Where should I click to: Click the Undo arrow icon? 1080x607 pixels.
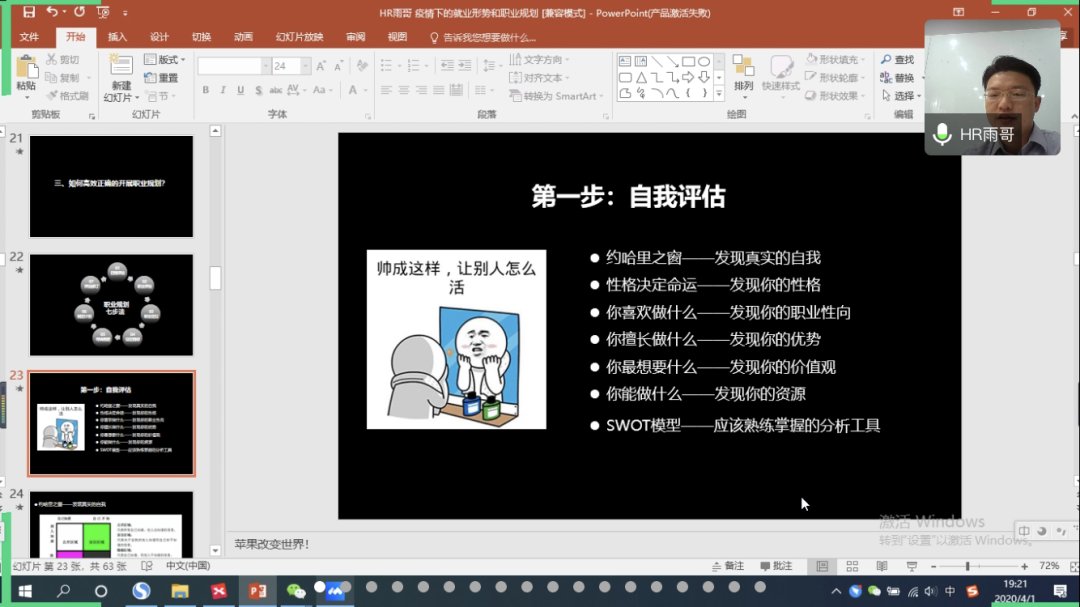[52, 12]
